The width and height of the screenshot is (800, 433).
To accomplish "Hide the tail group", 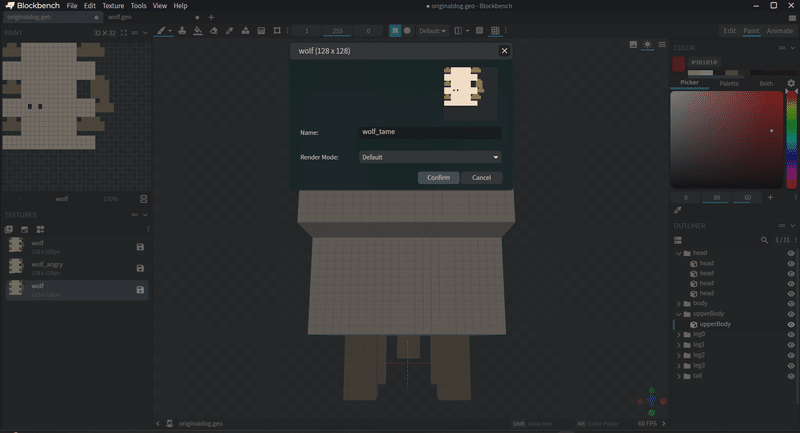I will (791, 376).
